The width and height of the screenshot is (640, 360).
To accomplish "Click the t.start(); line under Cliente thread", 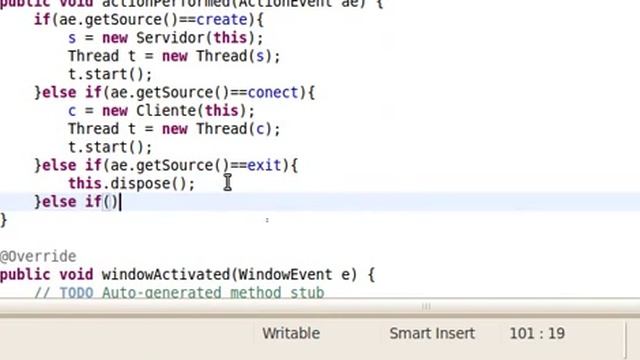I will click(110, 147).
